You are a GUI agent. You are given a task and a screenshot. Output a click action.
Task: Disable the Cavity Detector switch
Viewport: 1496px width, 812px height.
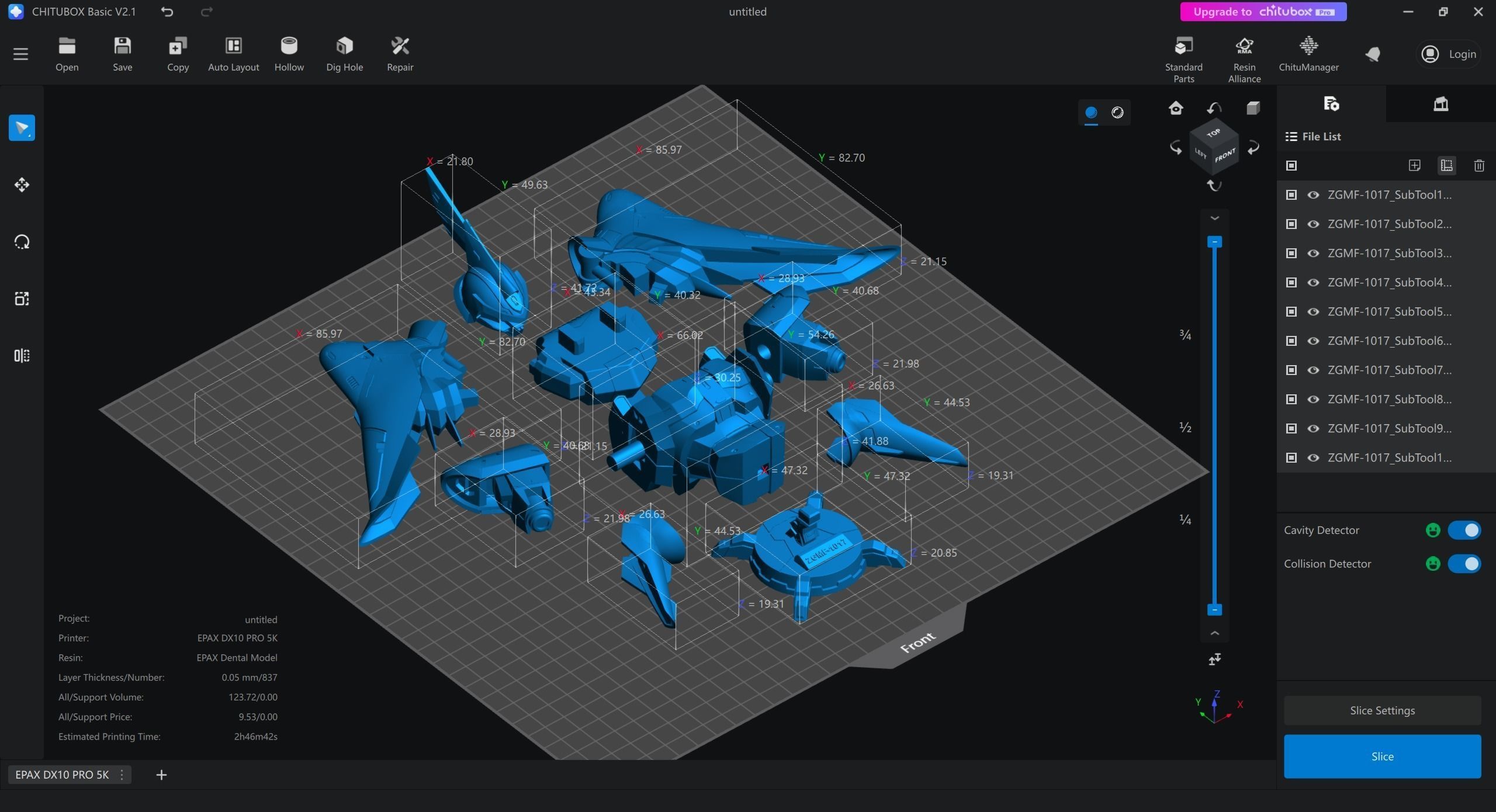[x=1464, y=530]
